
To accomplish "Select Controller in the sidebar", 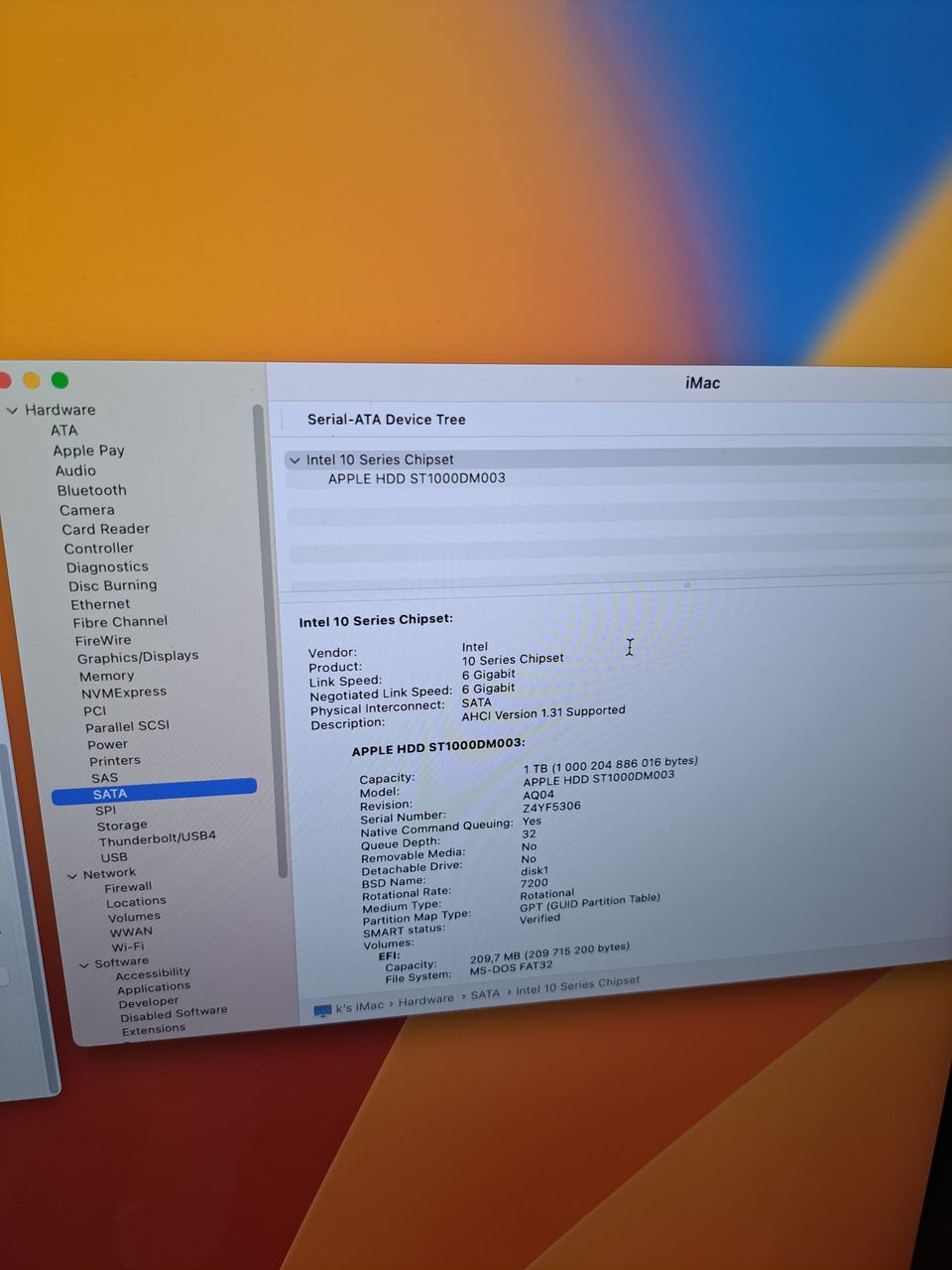I will 99,548.
